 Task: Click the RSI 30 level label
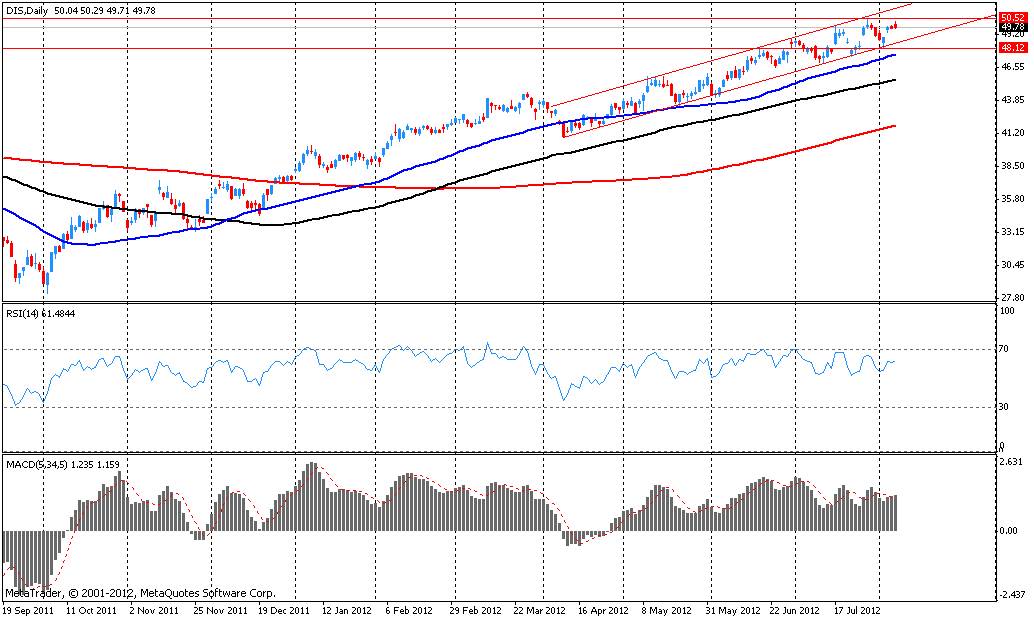pos(1005,407)
